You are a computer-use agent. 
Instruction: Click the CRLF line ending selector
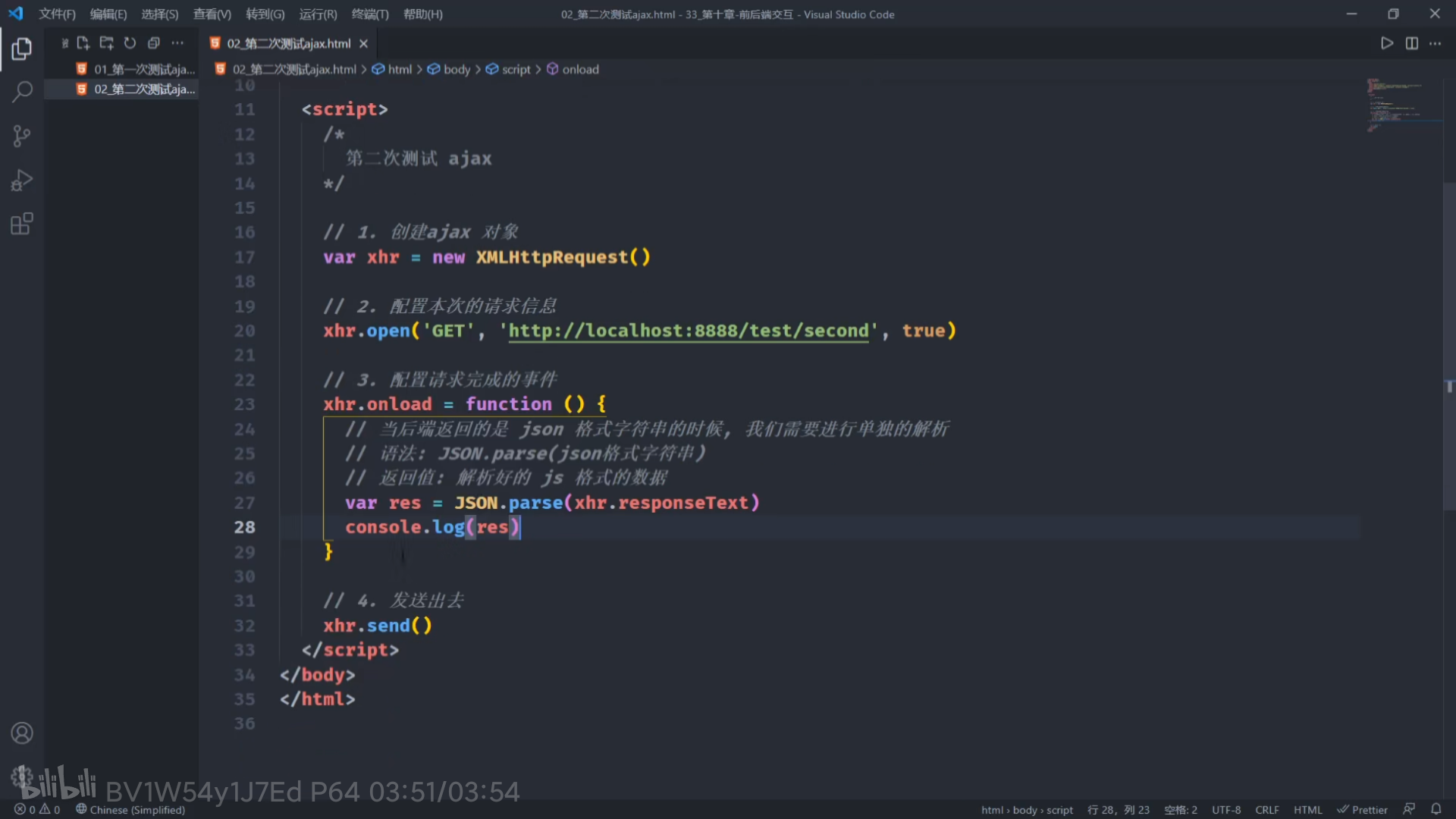point(1266,810)
